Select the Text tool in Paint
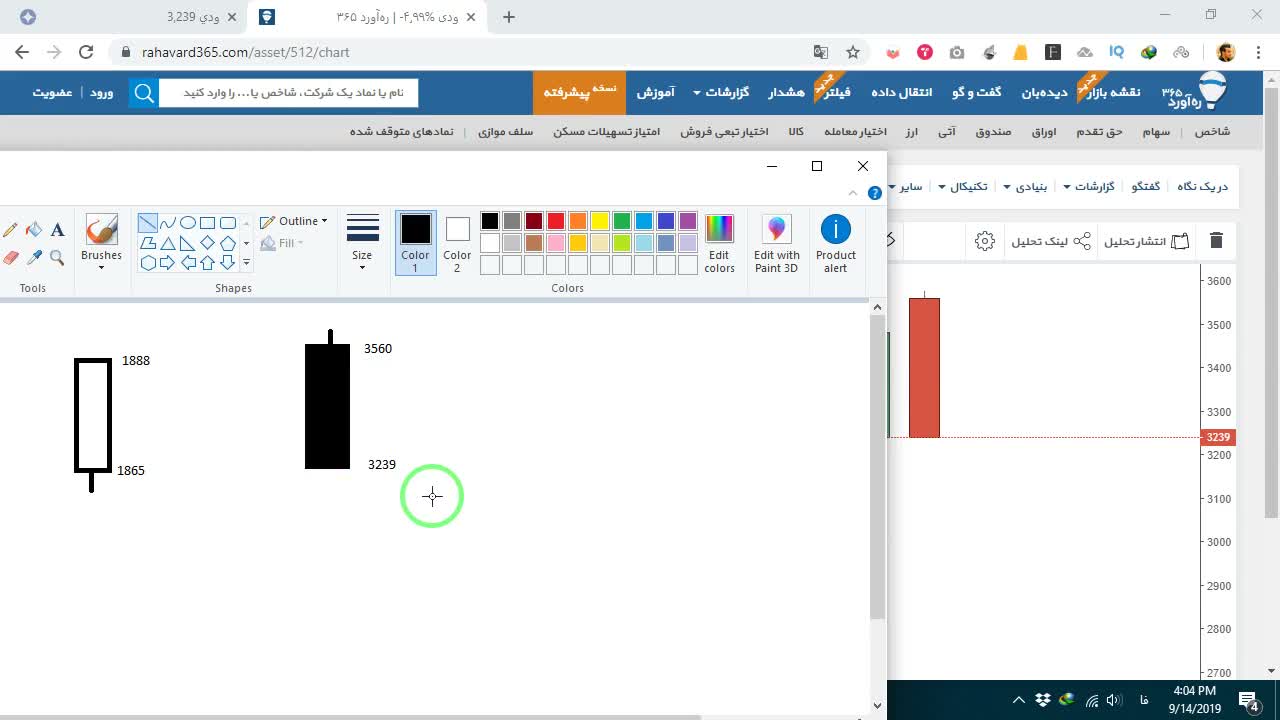The image size is (1280, 720). [57, 230]
